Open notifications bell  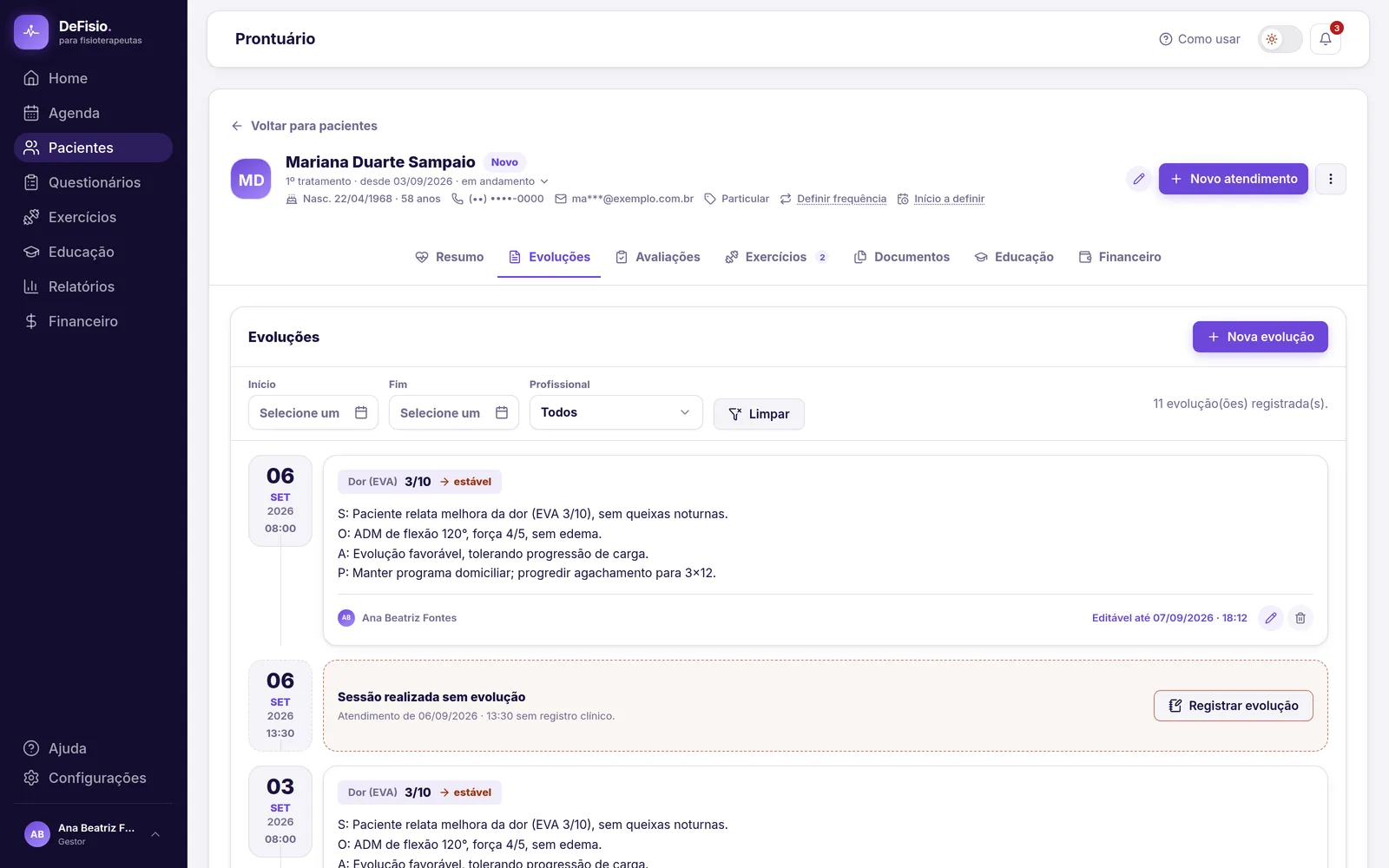pos(1326,39)
